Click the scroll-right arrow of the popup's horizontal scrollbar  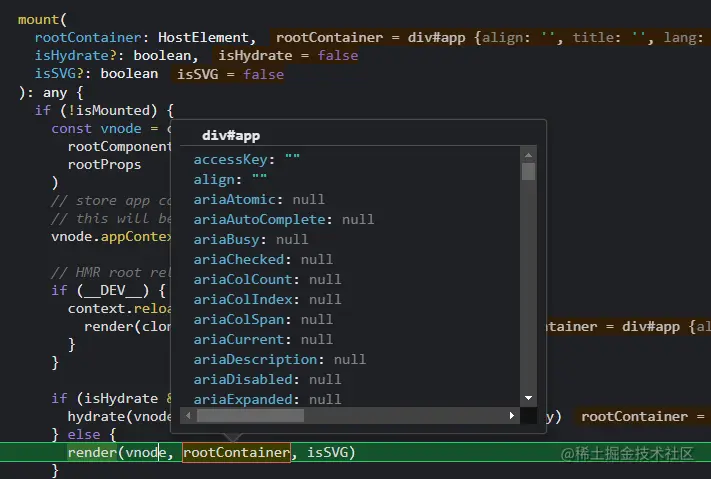tap(512, 415)
